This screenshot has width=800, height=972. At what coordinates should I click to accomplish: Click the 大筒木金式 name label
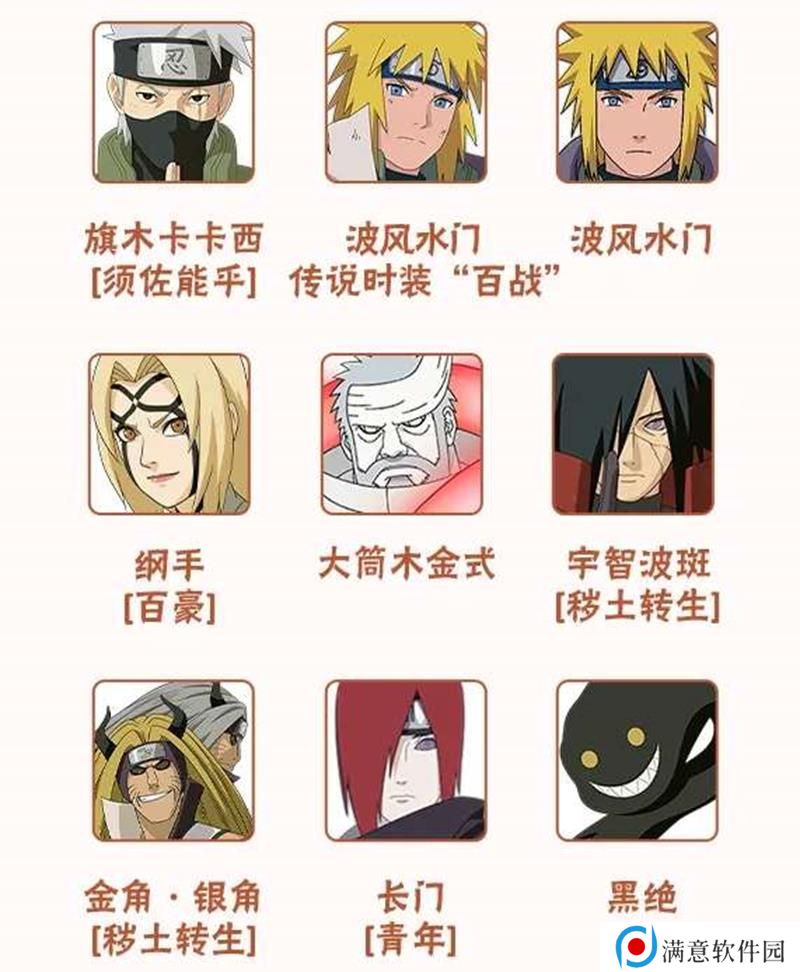coord(407,565)
